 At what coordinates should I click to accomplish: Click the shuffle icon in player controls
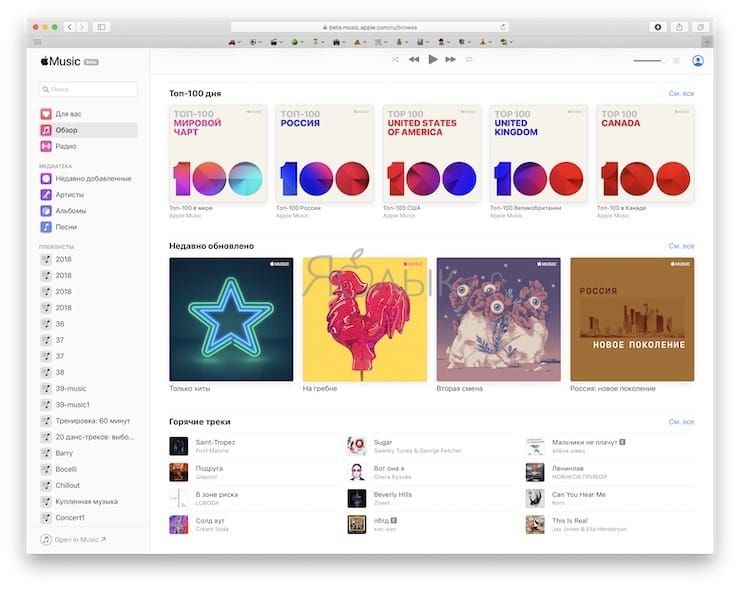click(x=395, y=59)
